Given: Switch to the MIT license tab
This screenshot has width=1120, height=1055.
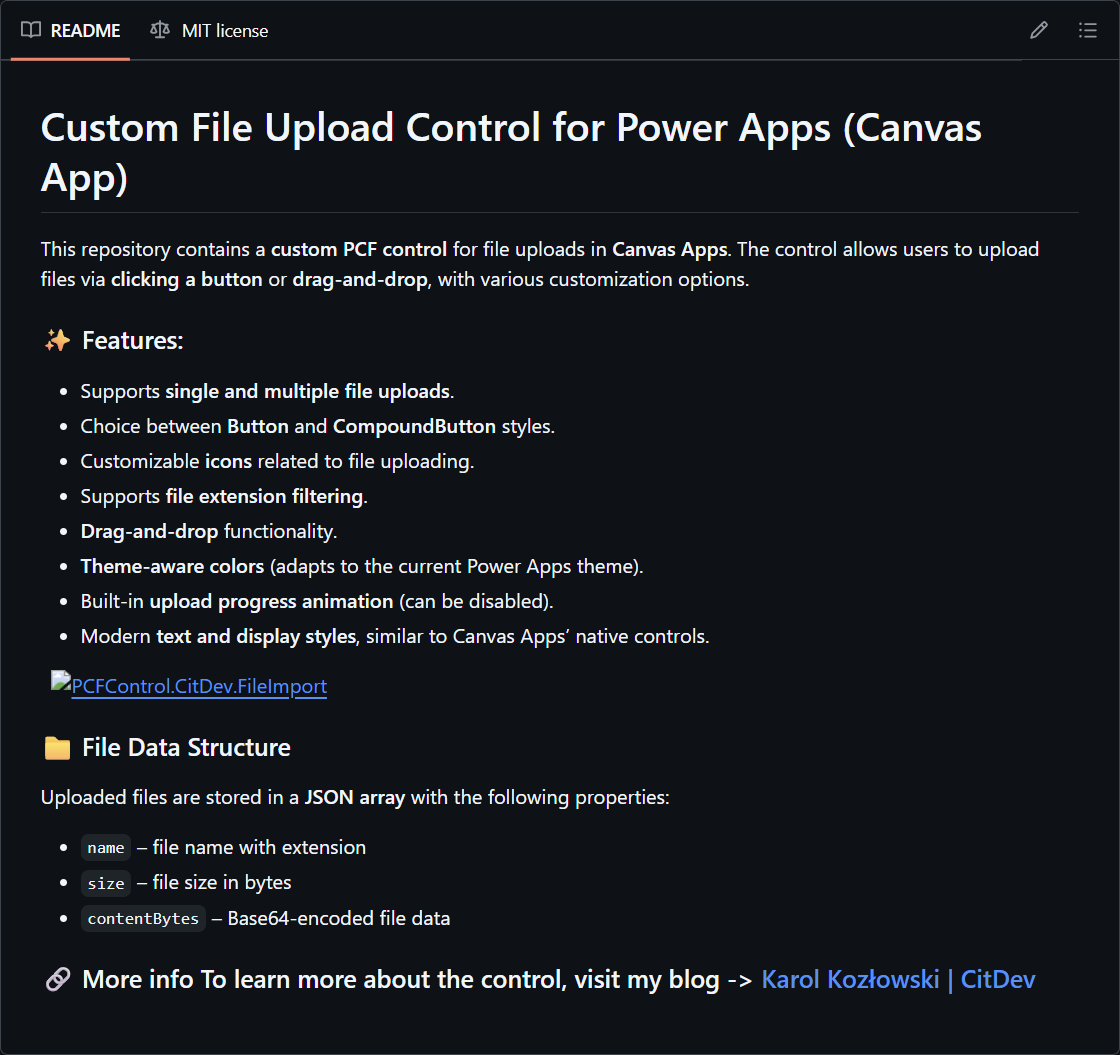Looking at the screenshot, I should pyautogui.click(x=224, y=30).
